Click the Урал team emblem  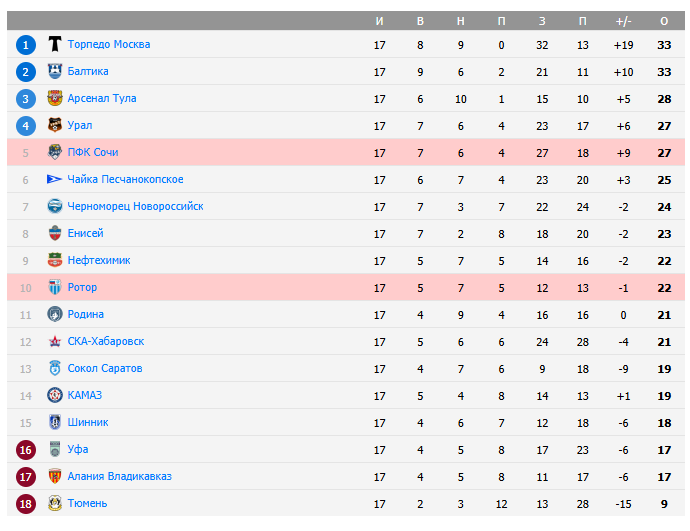(x=55, y=125)
